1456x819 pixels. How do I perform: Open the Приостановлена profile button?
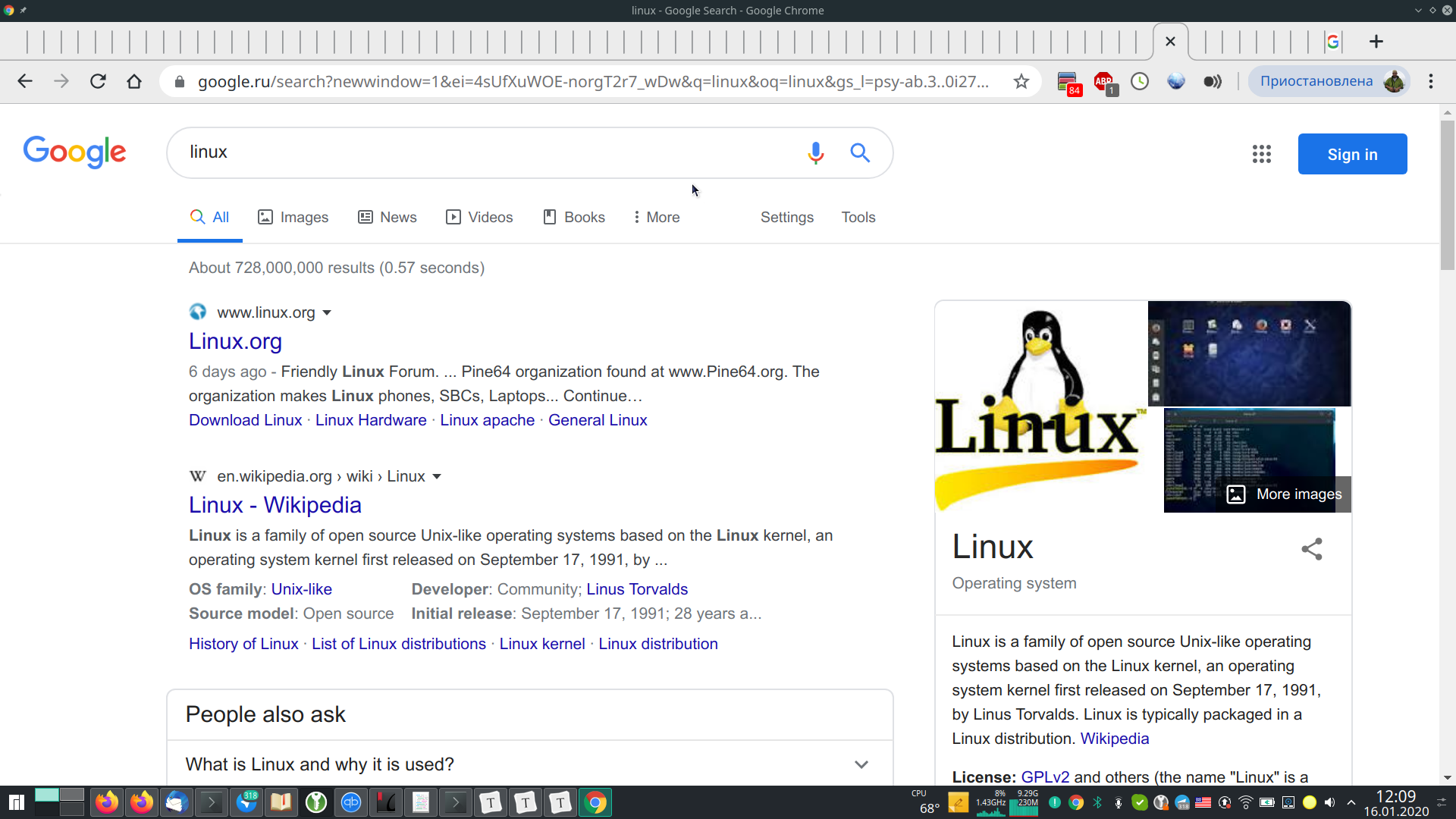pyautogui.click(x=1329, y=81)
